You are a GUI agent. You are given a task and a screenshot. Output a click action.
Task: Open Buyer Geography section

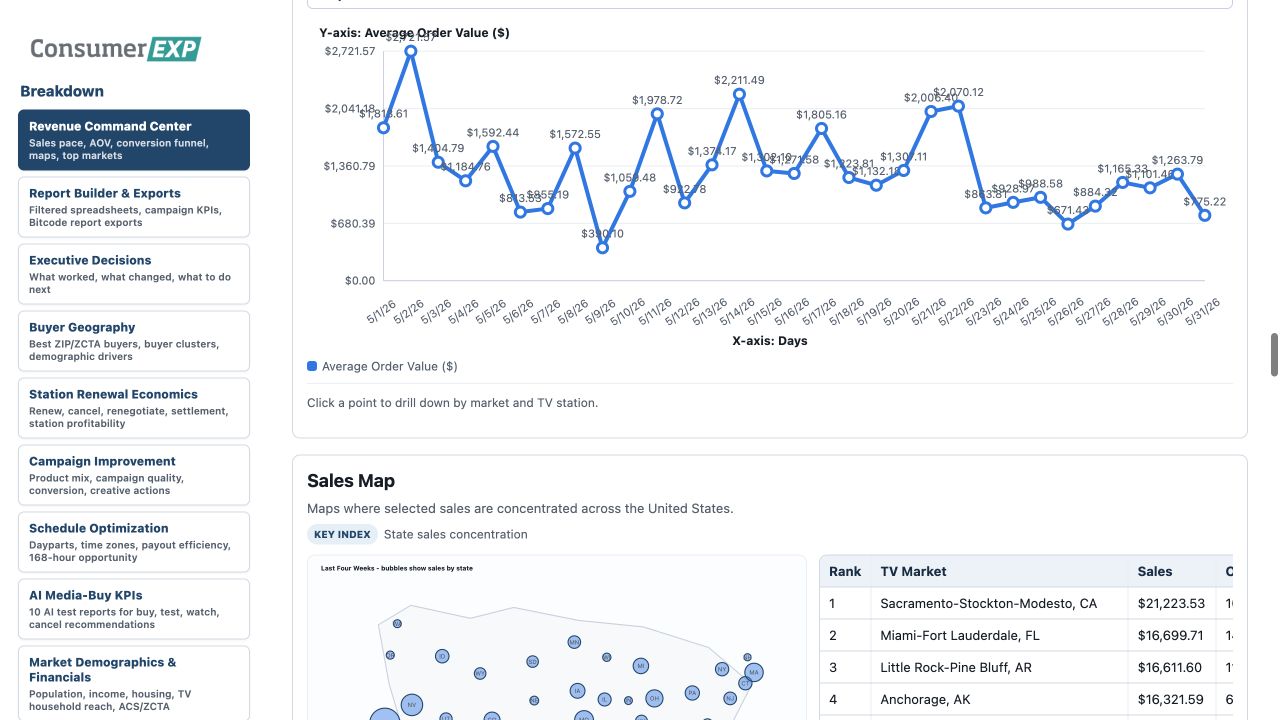pyautogui.click(x=134, y=341)
